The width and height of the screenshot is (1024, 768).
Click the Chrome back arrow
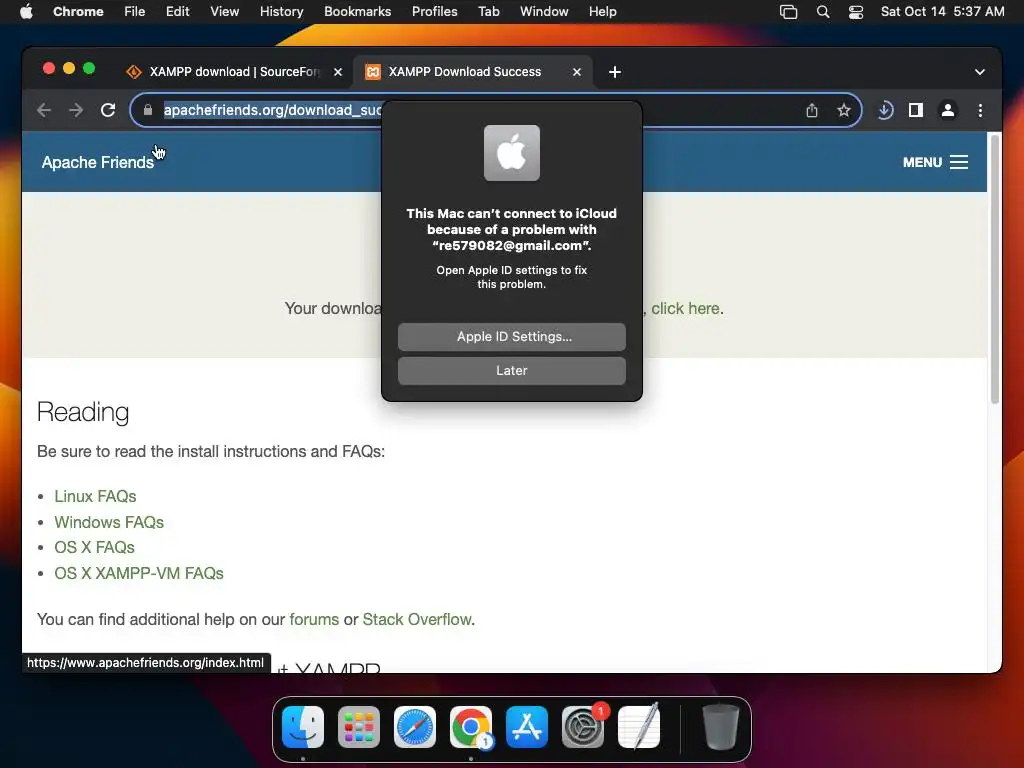coord(44,110)
